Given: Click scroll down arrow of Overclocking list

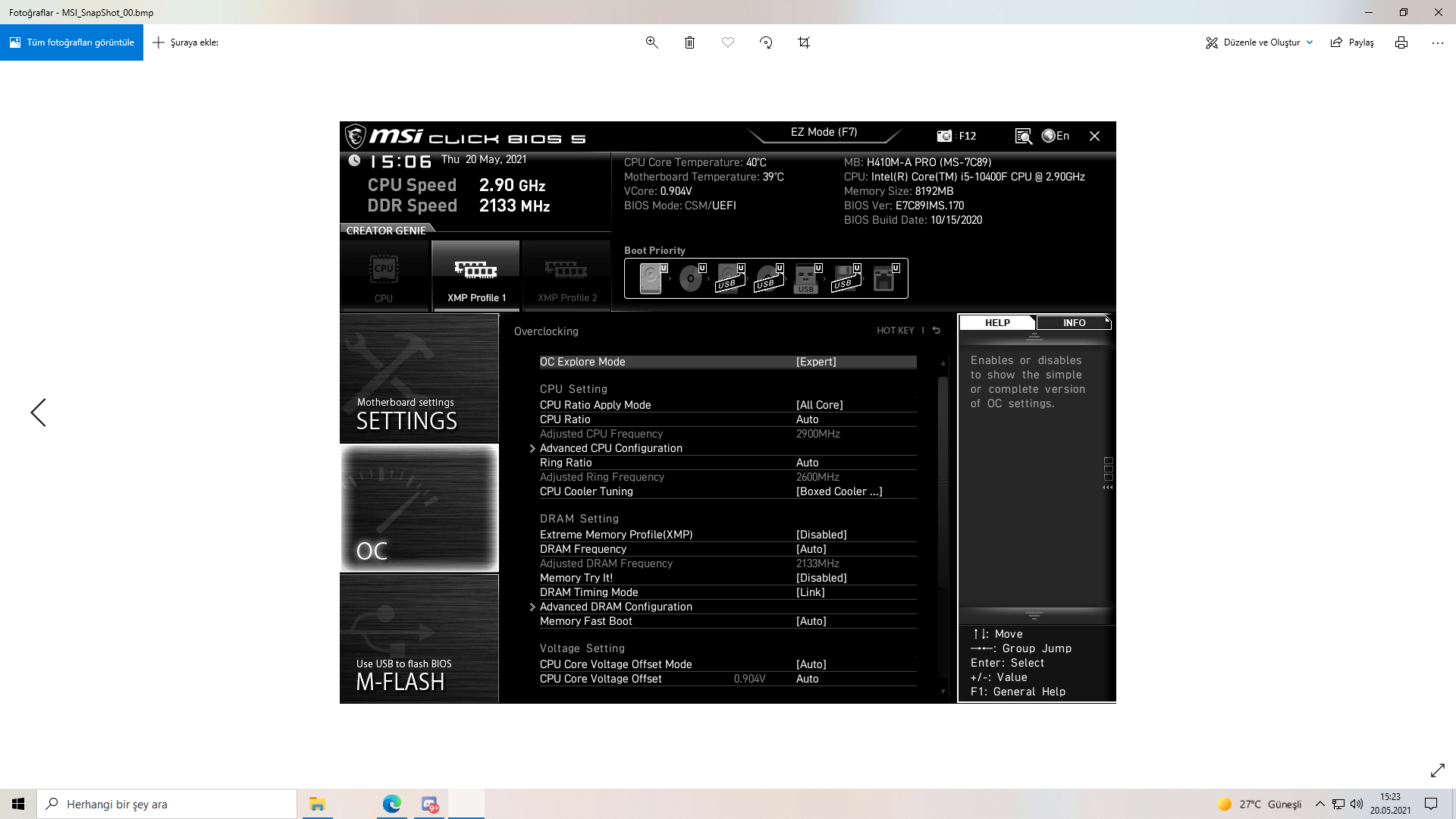Looking at the screenshot, I should pos(943,692).
